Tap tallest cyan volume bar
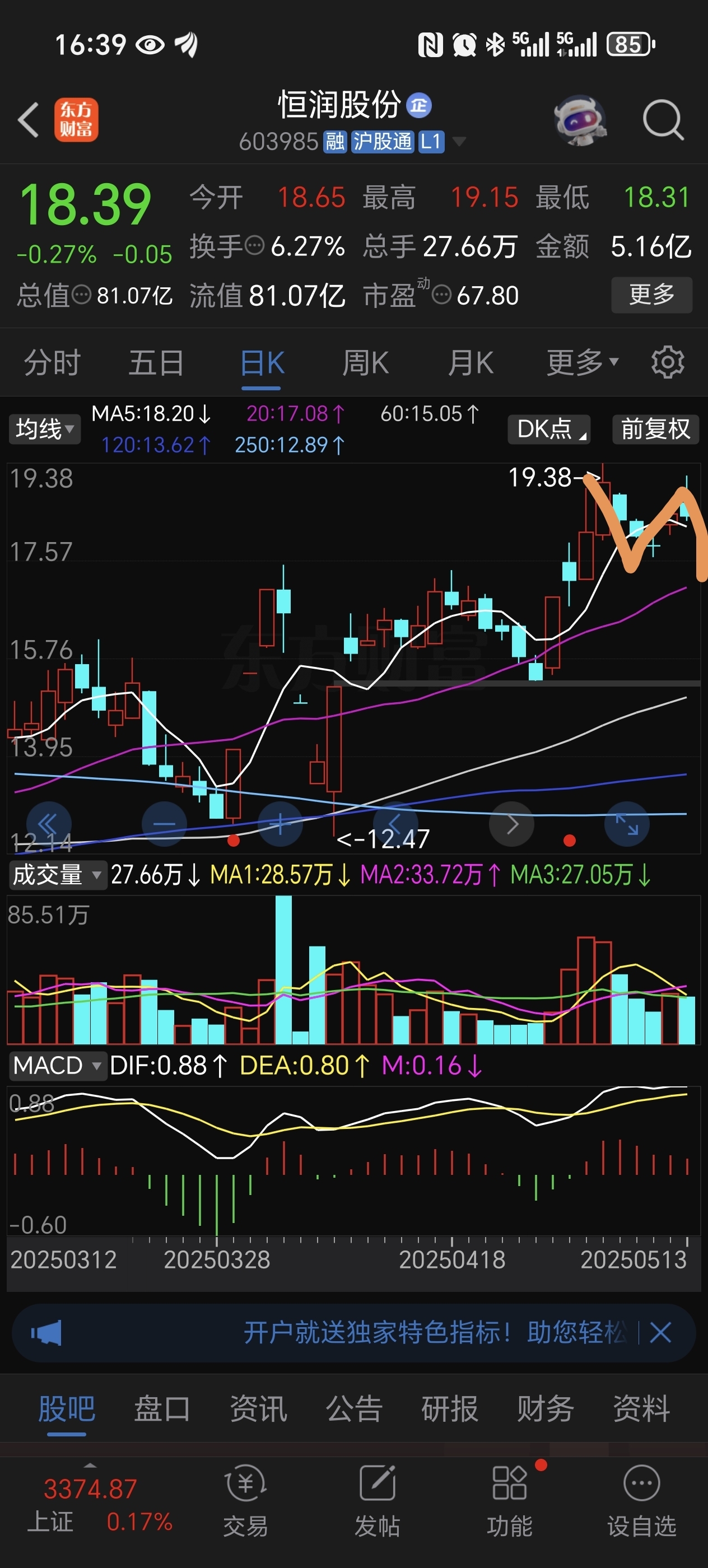Image resolution: width=708 pixels, height=1568 pixels. pyautogui.click(x=283, y=970)
